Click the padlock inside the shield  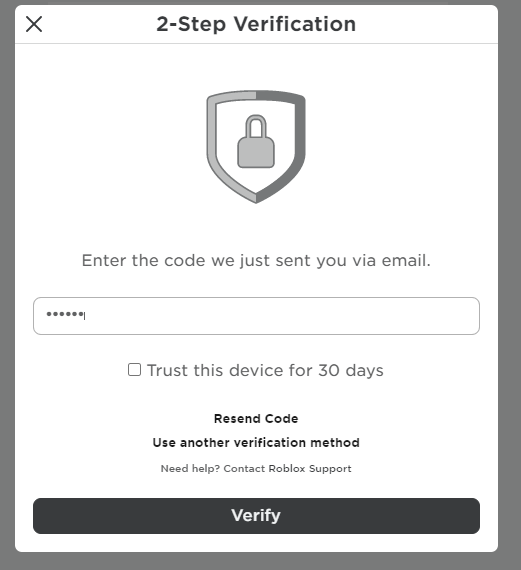(256, 141)
